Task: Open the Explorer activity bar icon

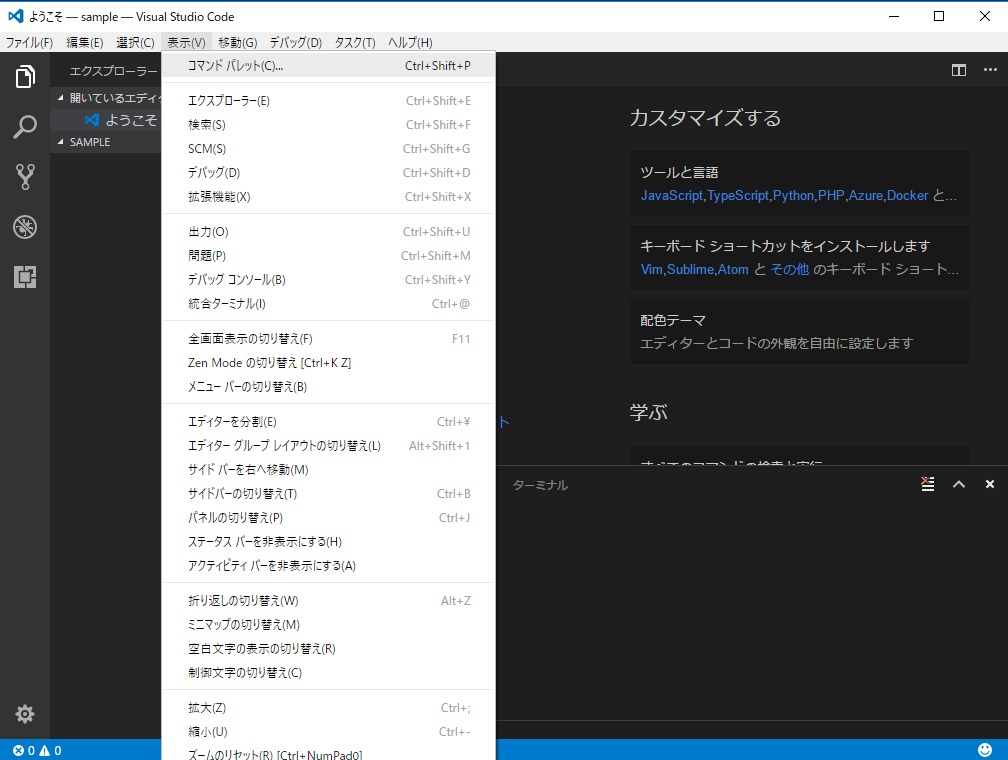Action: coord(25,77)
